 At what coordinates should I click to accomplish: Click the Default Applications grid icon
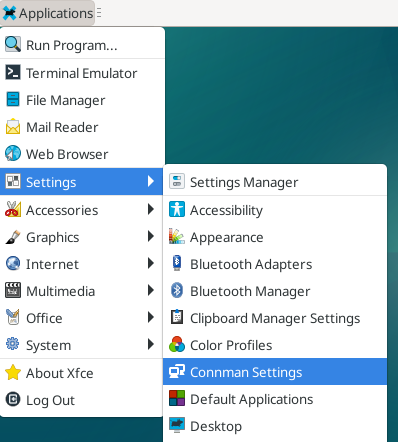[177, 398]
